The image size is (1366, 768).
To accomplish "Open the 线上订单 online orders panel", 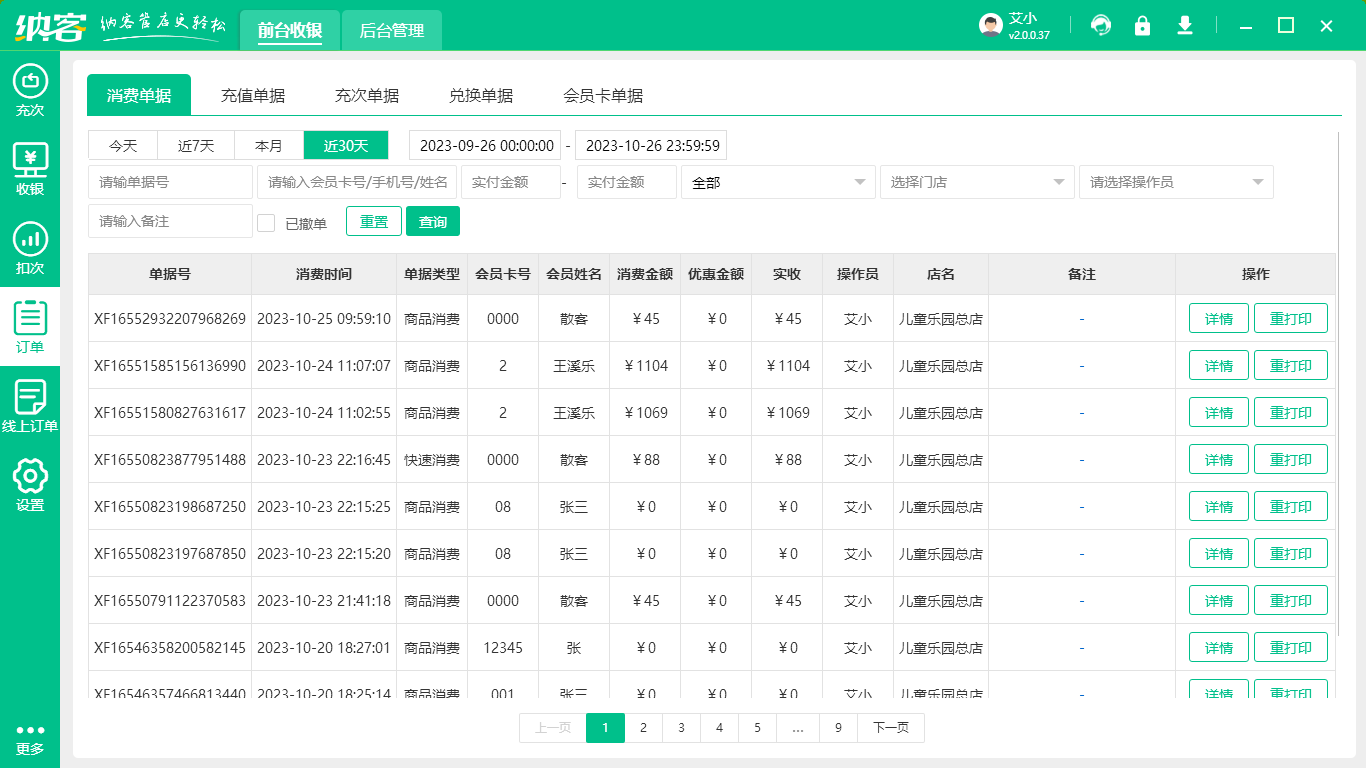I will point(30,405).
